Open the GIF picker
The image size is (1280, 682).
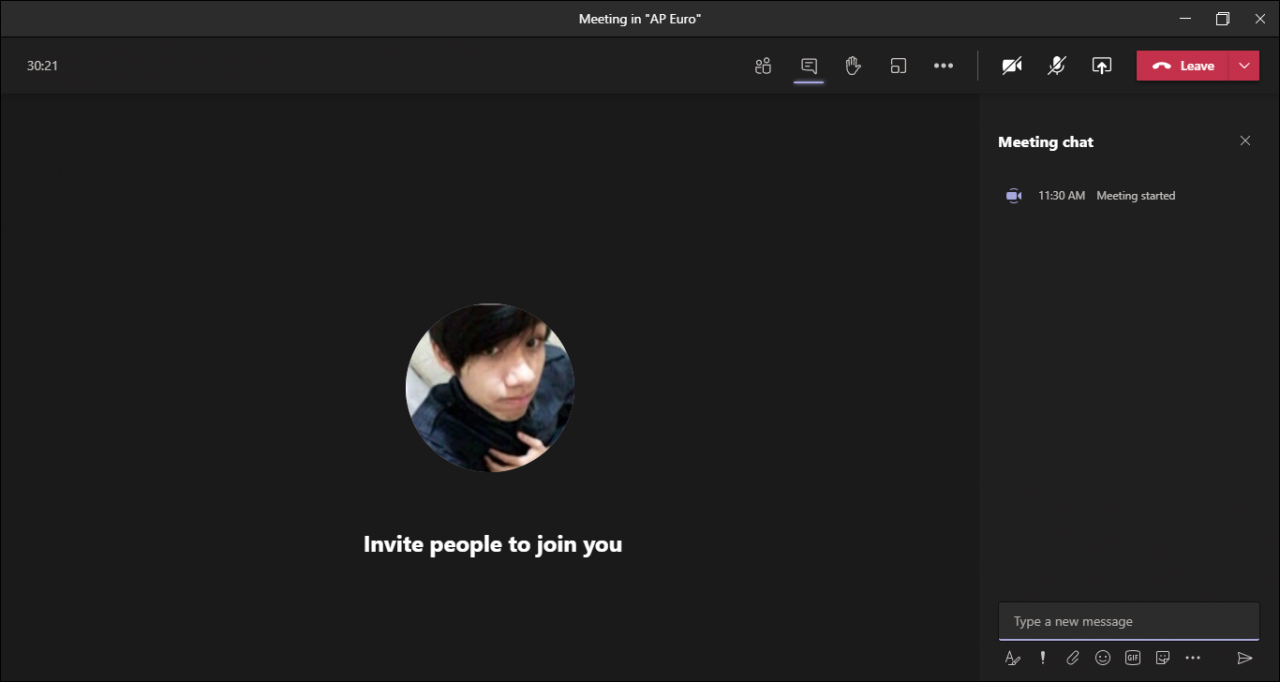point(1133,658)
